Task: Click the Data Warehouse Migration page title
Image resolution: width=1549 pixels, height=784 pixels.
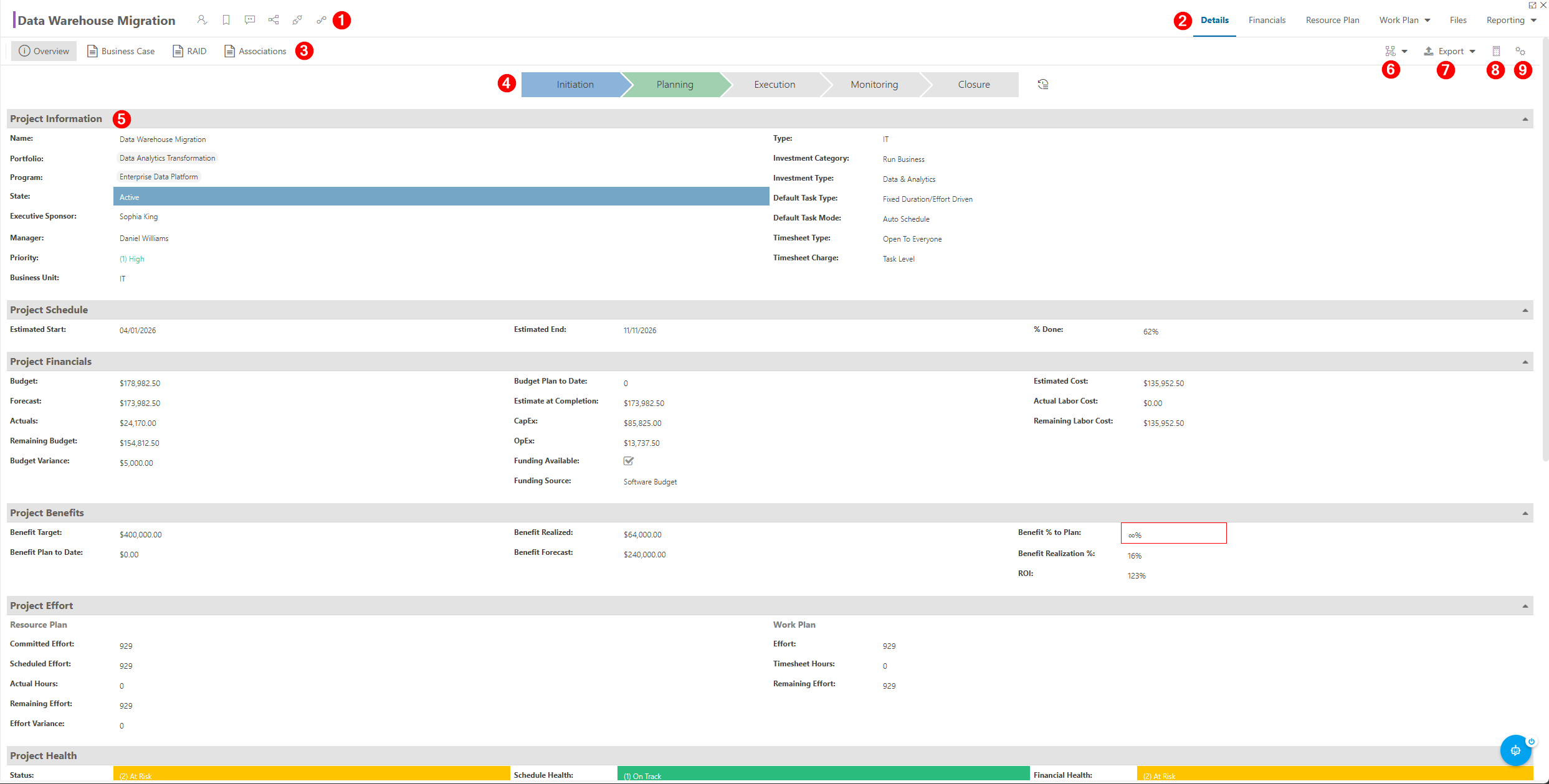Action: tap(97, 20)
